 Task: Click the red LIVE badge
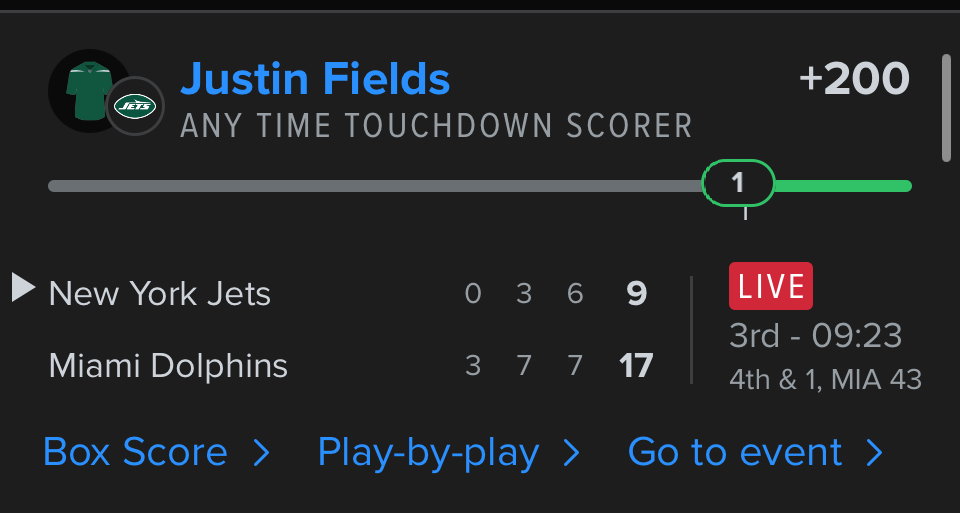pyautogui.click(x=771, y=286)
